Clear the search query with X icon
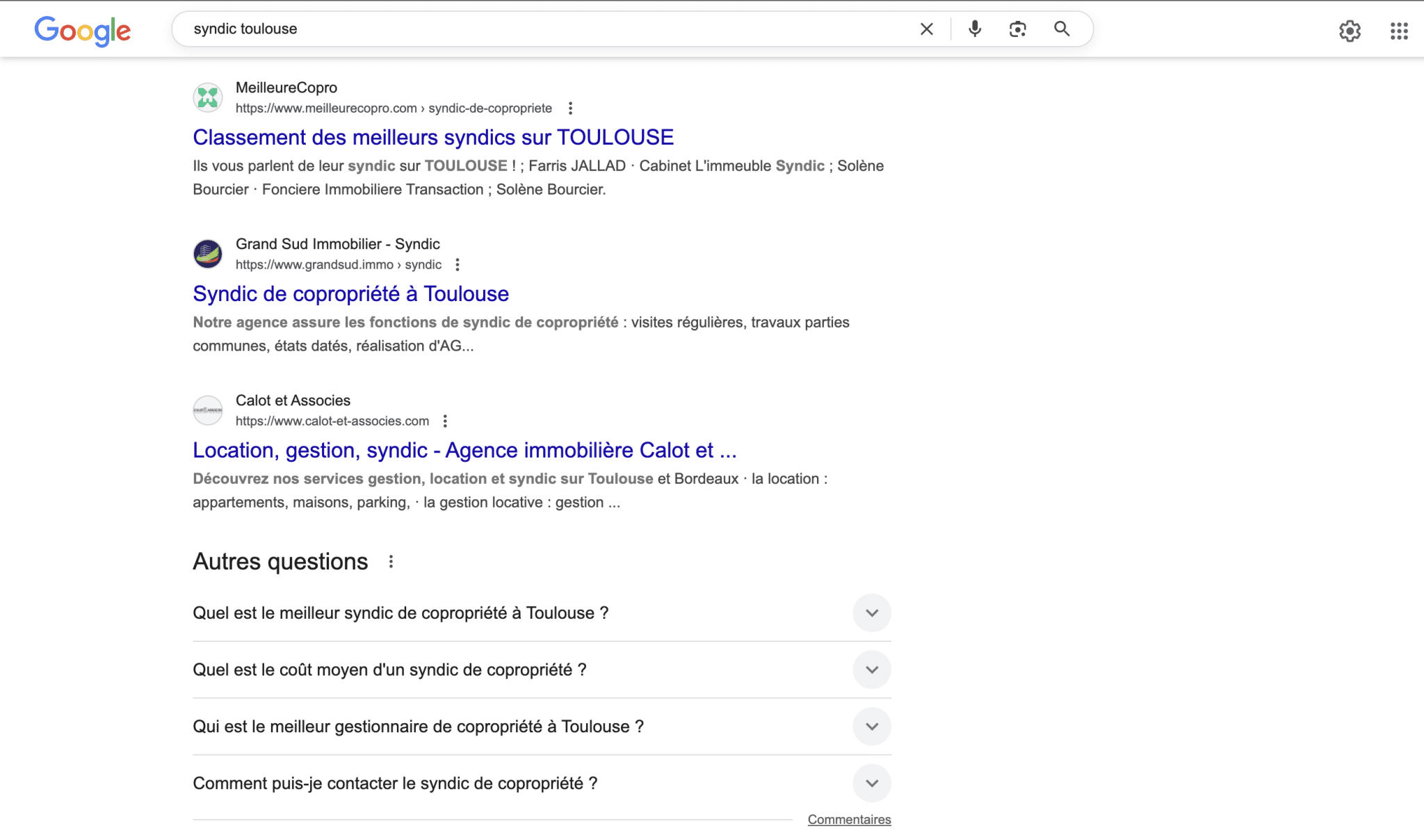 coord(926,29)
